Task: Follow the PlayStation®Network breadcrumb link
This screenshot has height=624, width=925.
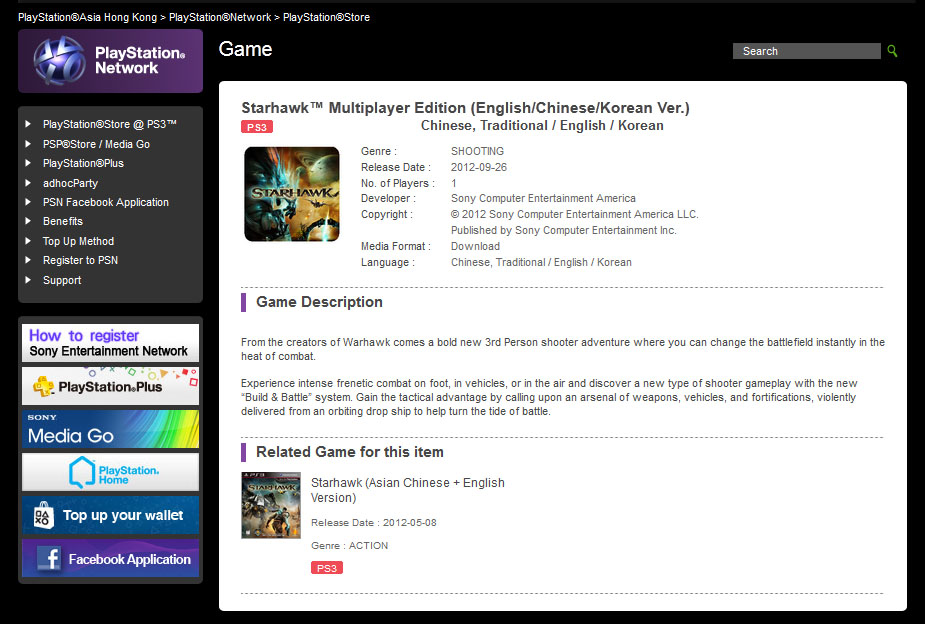Action: (220, 17)
